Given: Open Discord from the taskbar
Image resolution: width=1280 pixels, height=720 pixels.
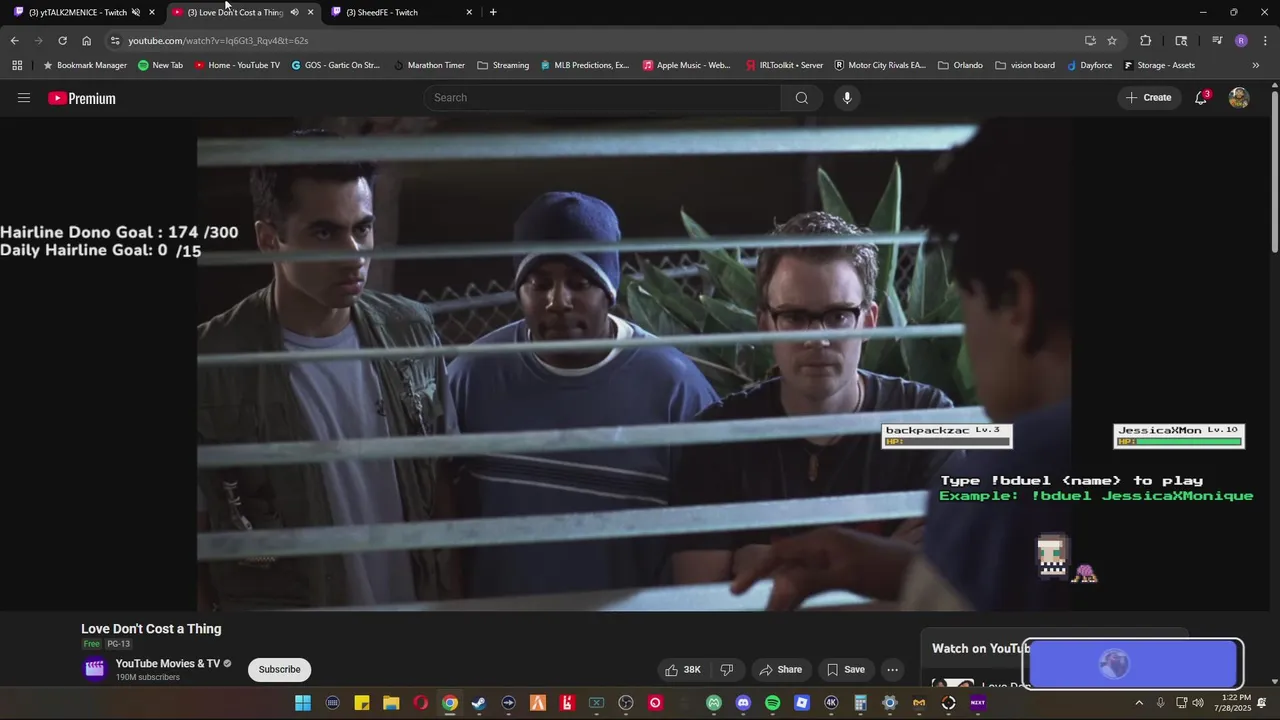Looking at the screenshot, I should pos(743,703).
